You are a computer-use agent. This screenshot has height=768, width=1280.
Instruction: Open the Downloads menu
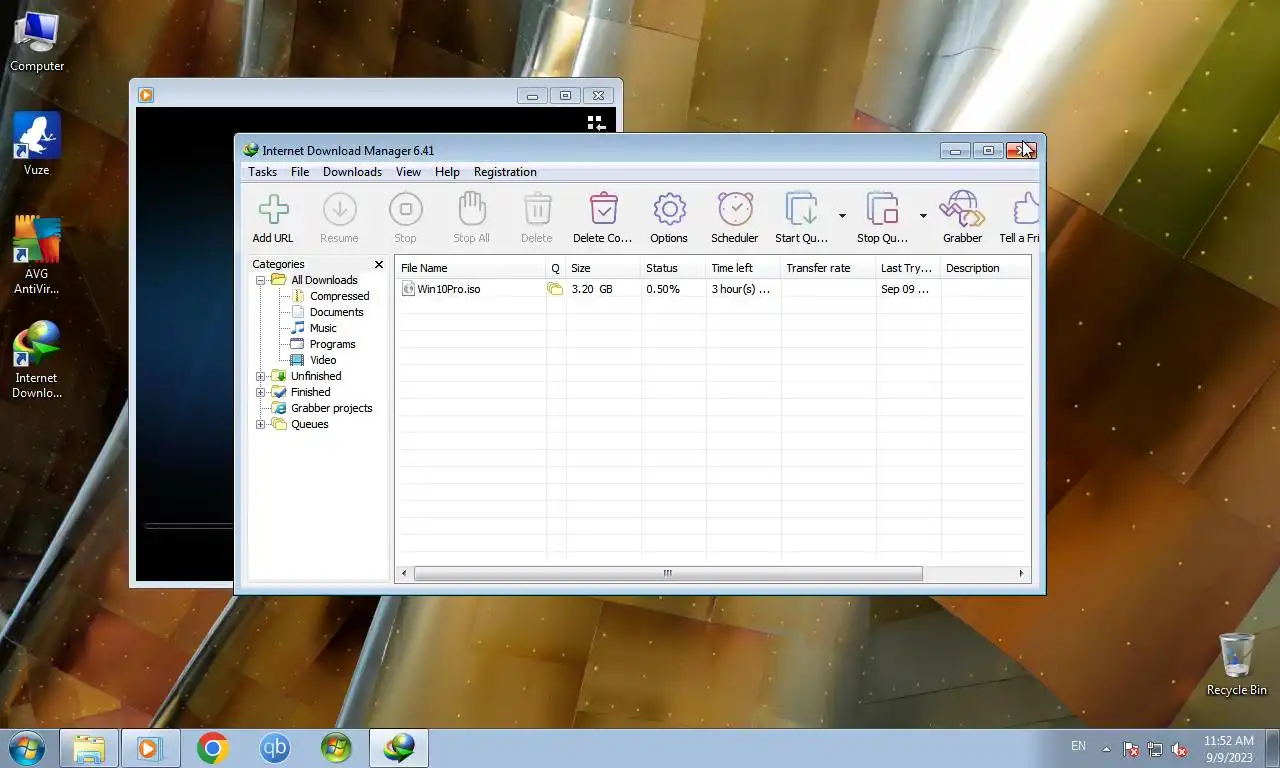[x=352, y=172]
